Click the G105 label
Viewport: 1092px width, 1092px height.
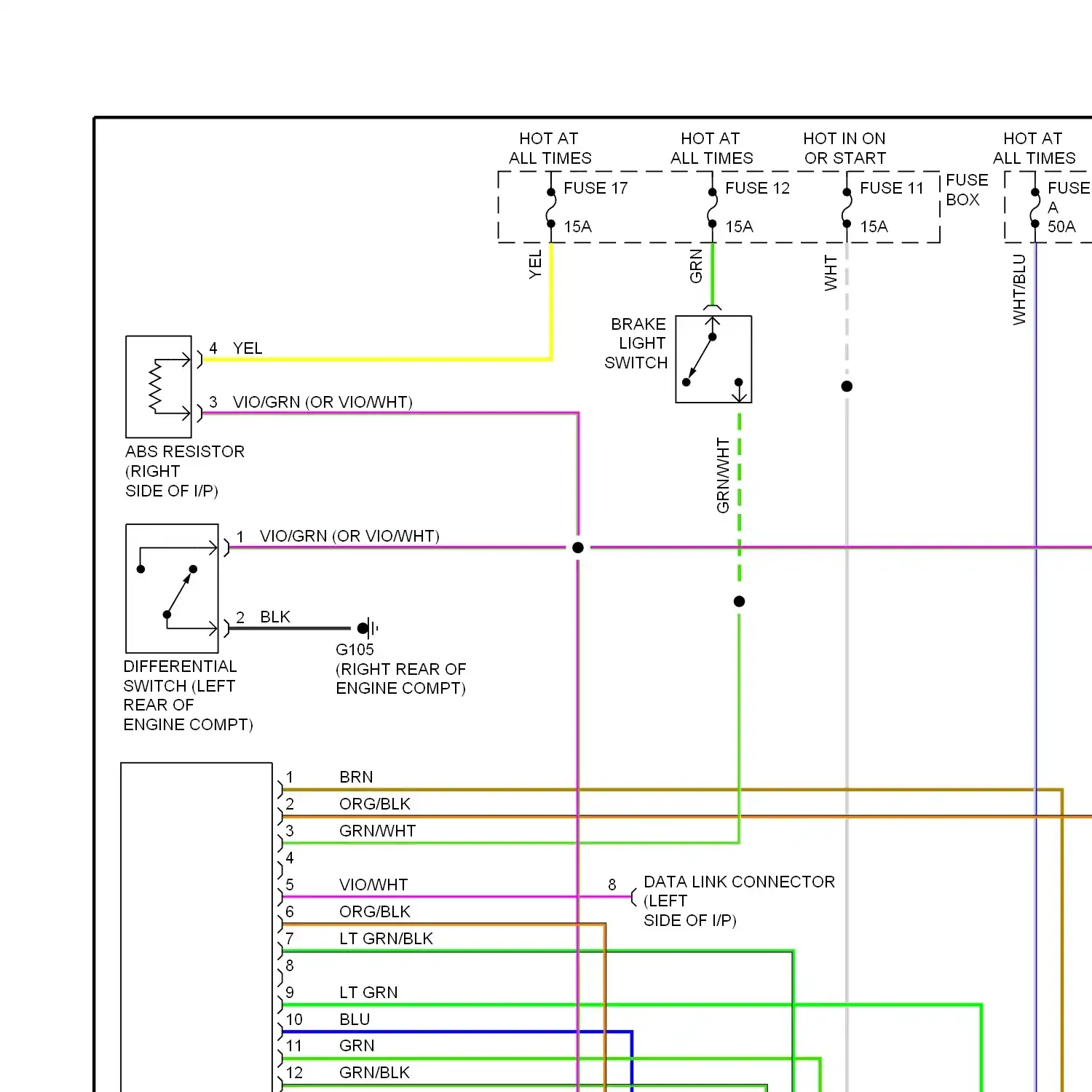coord(355,649)
